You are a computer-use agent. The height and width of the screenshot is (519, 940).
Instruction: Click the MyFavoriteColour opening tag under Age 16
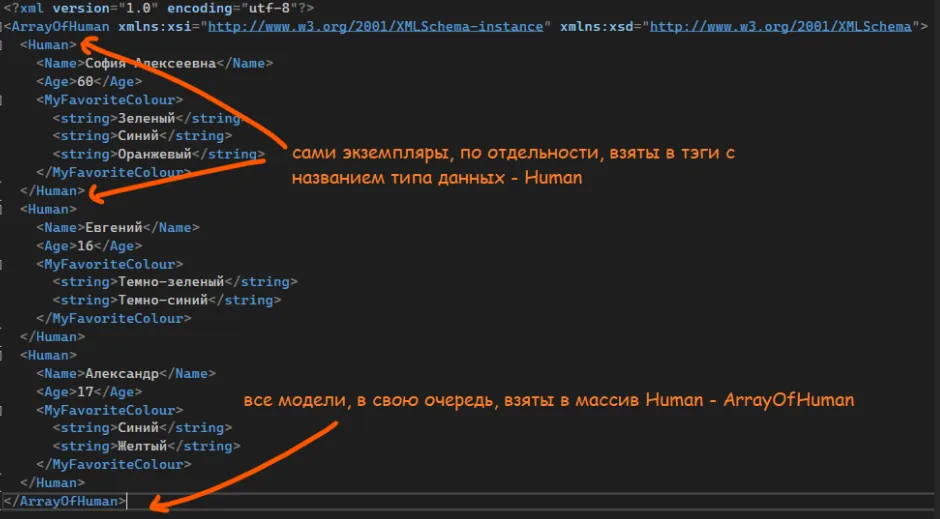pos(110,264)
